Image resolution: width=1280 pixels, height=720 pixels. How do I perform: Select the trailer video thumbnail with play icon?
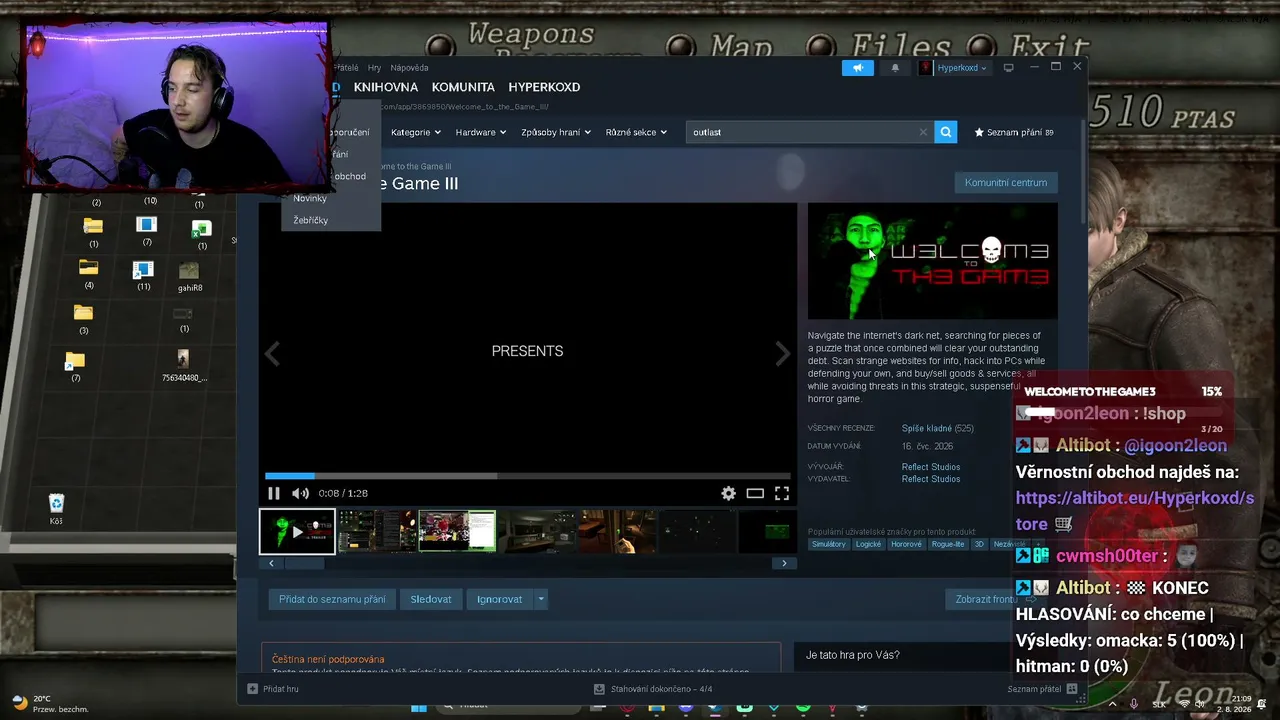click(297, 531)
